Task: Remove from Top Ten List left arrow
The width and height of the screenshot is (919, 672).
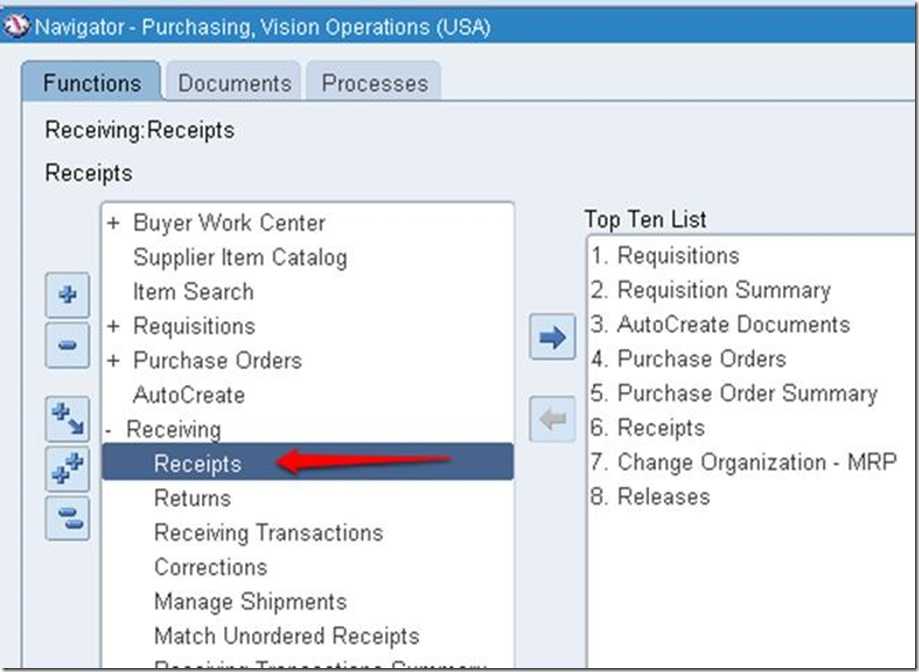Action: [x=552, y=419]
